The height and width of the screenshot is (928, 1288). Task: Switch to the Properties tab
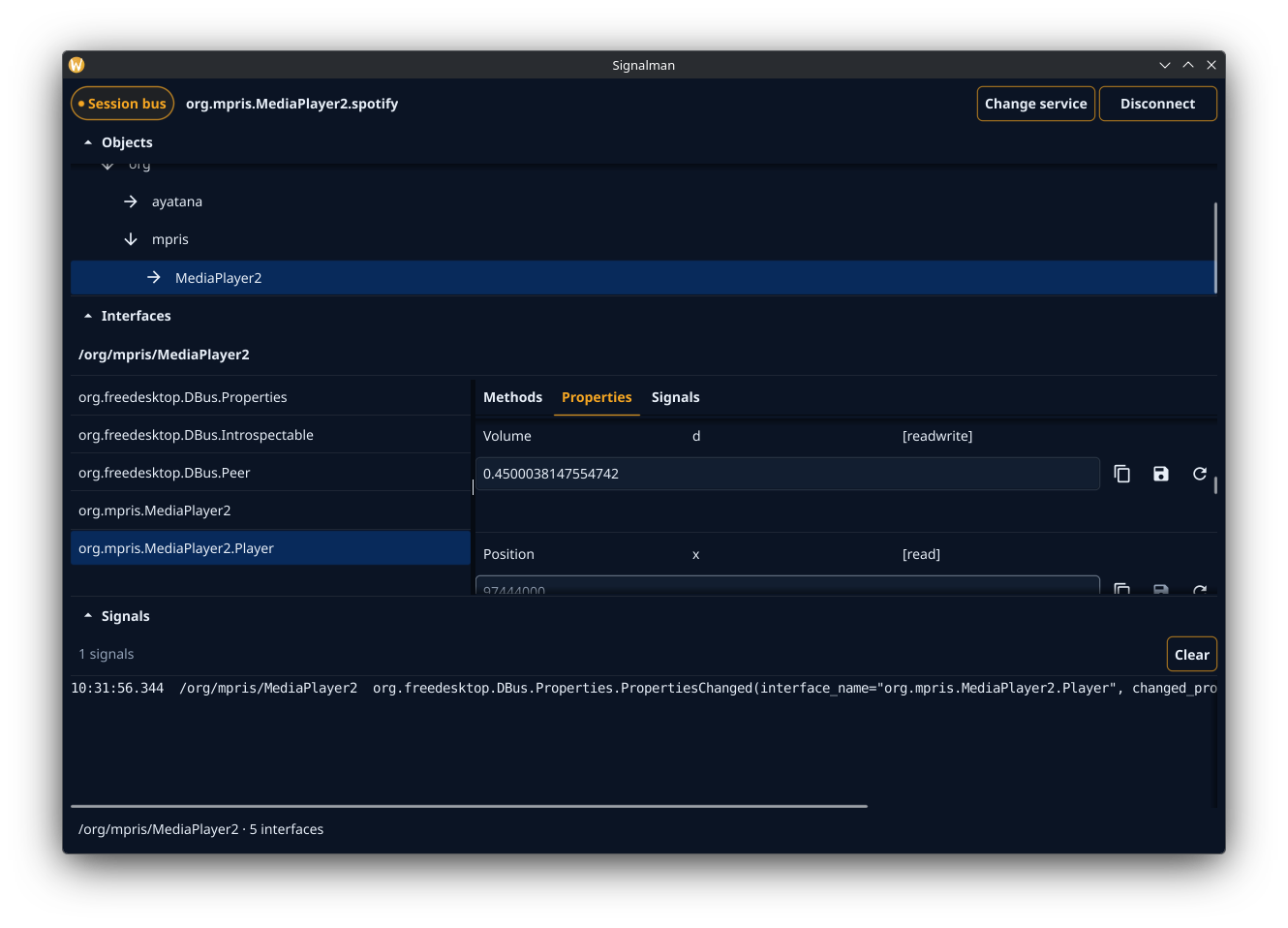[x=597, y=397]
